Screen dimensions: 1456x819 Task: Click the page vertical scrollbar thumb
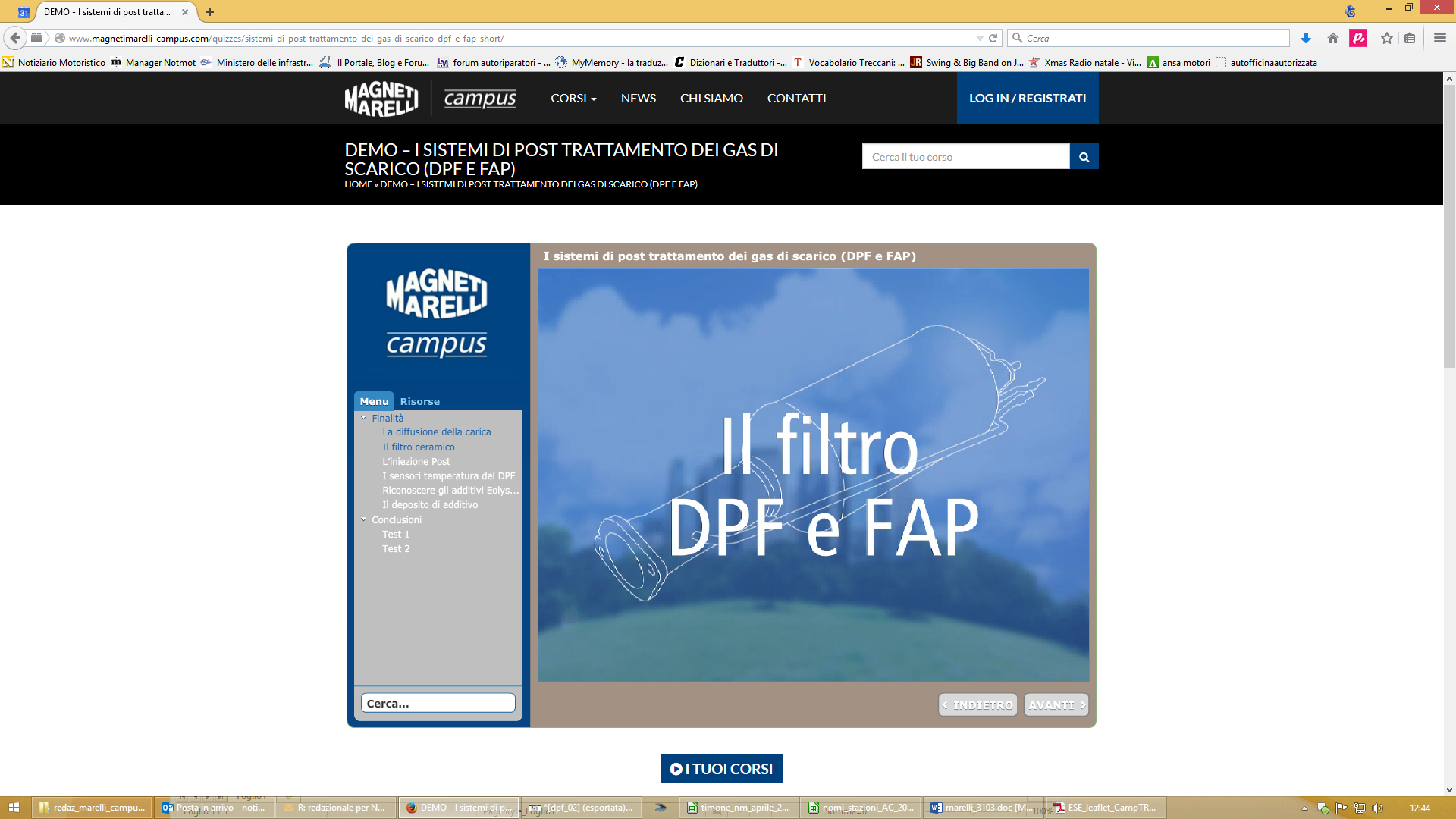(1449, 226)
